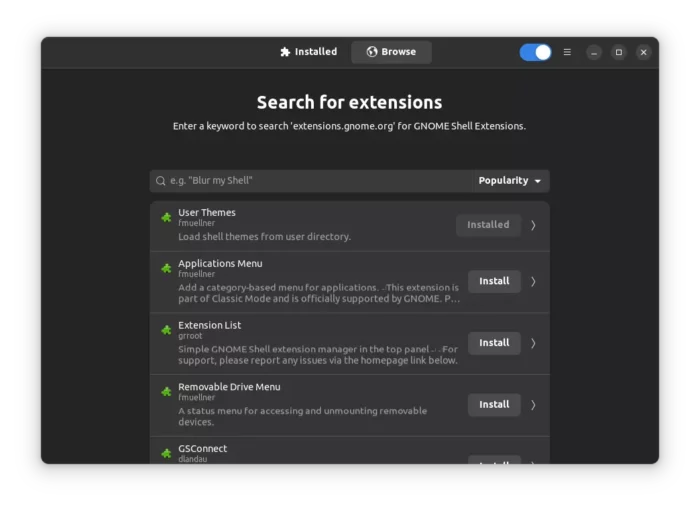This screenshot has width=700, height=509.
Task: Open the Popularity sort dropdown
Action: point(510,181)
